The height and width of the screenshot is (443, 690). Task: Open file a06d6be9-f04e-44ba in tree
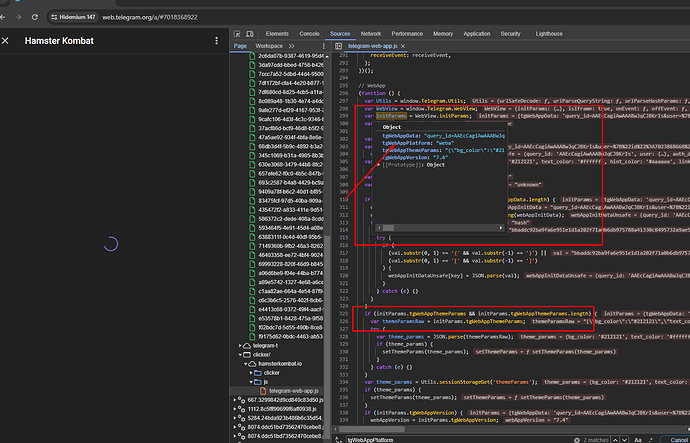pyautogui.click(x=291, y=273)
